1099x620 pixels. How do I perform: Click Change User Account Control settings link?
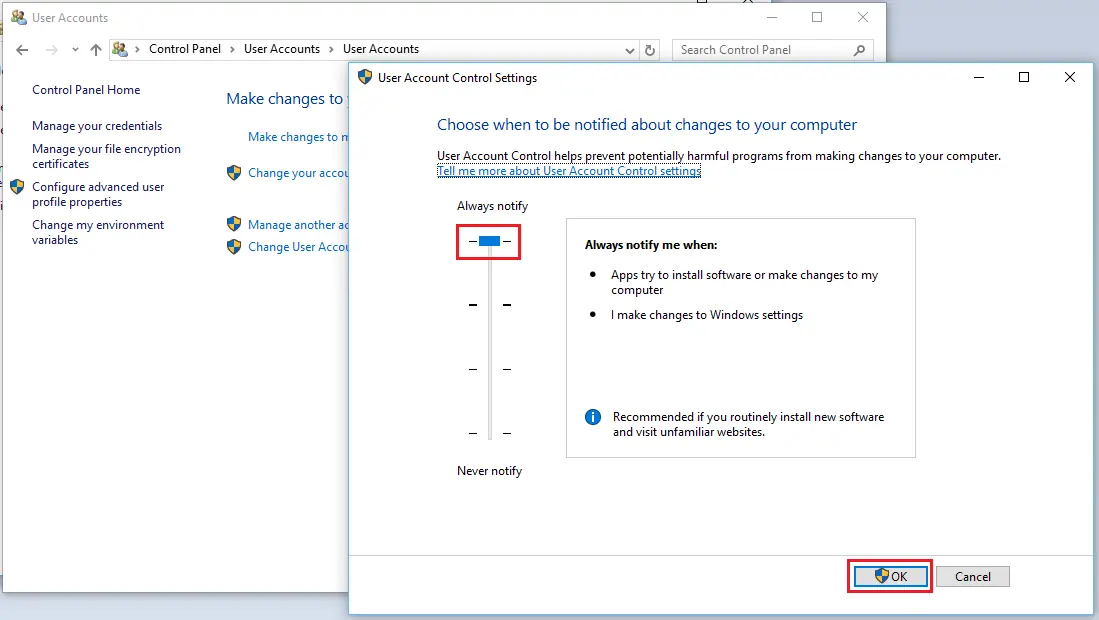click(298, 247)
